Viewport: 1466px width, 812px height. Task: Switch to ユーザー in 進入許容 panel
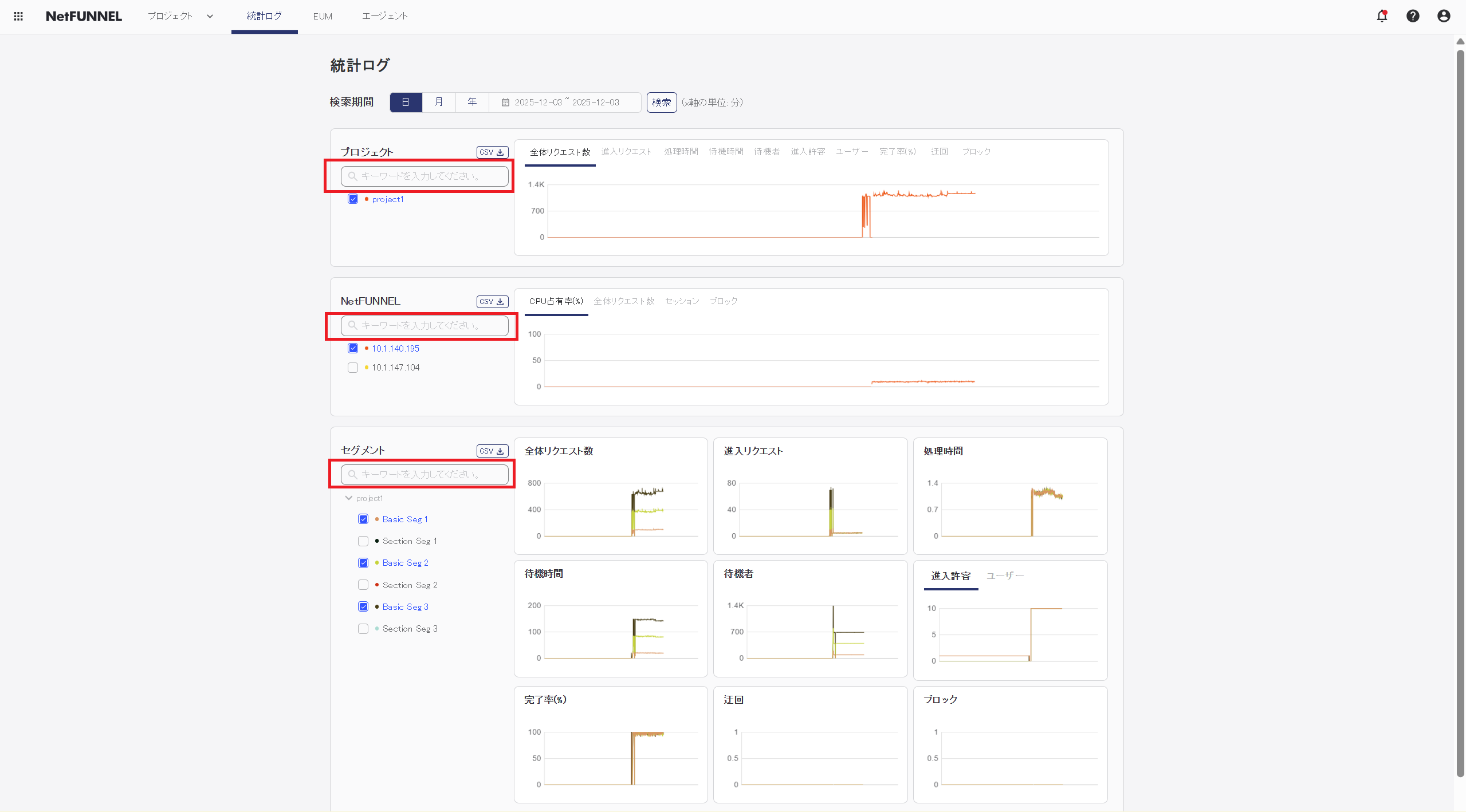[x=1005, y=576]
